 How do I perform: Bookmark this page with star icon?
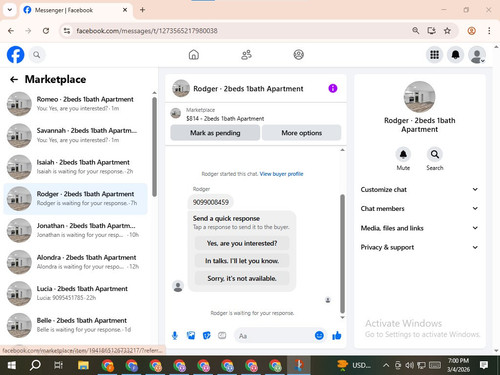(447, 31)
